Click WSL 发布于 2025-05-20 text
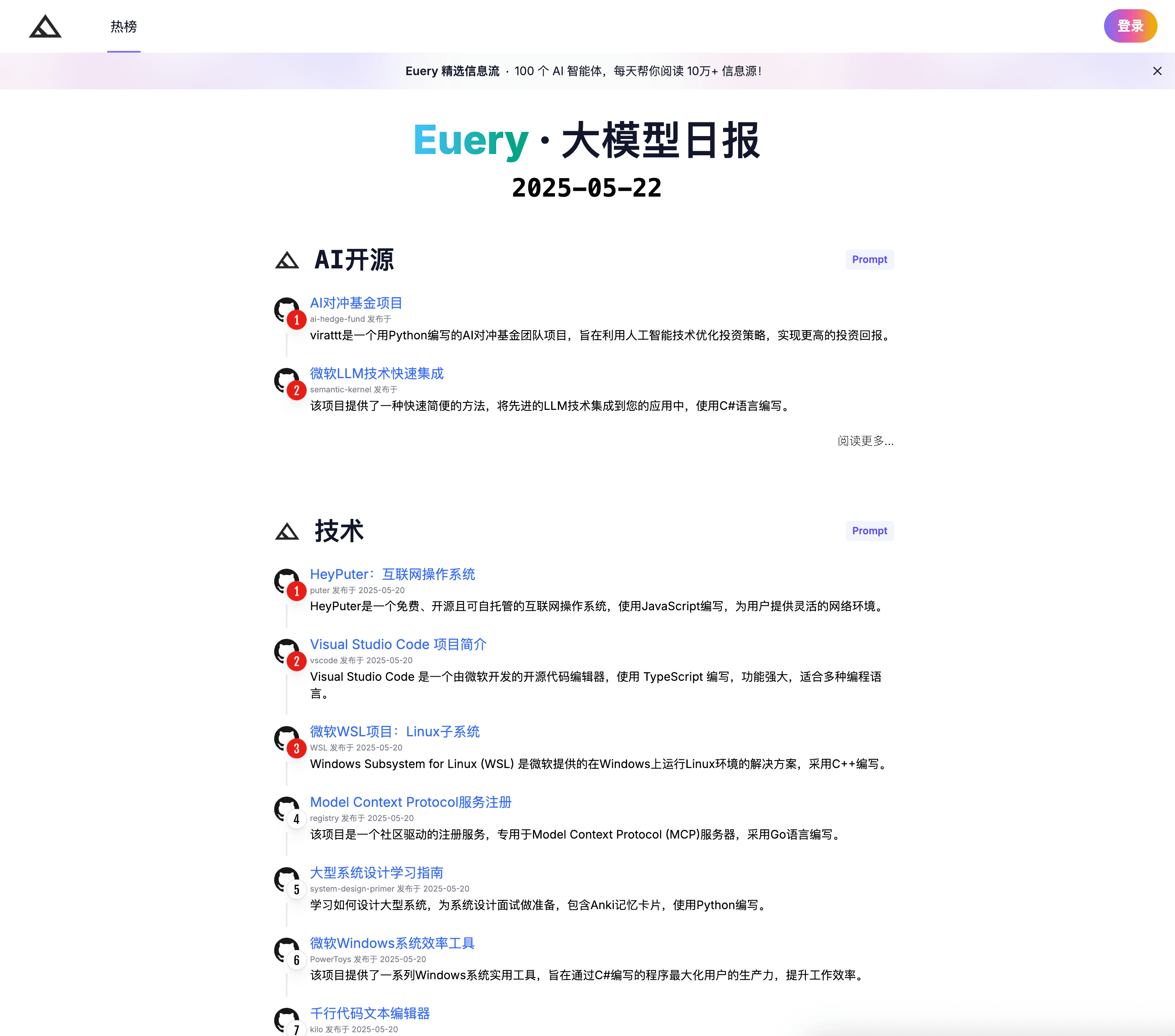The image size is (1175, 1036). (356, 748)
